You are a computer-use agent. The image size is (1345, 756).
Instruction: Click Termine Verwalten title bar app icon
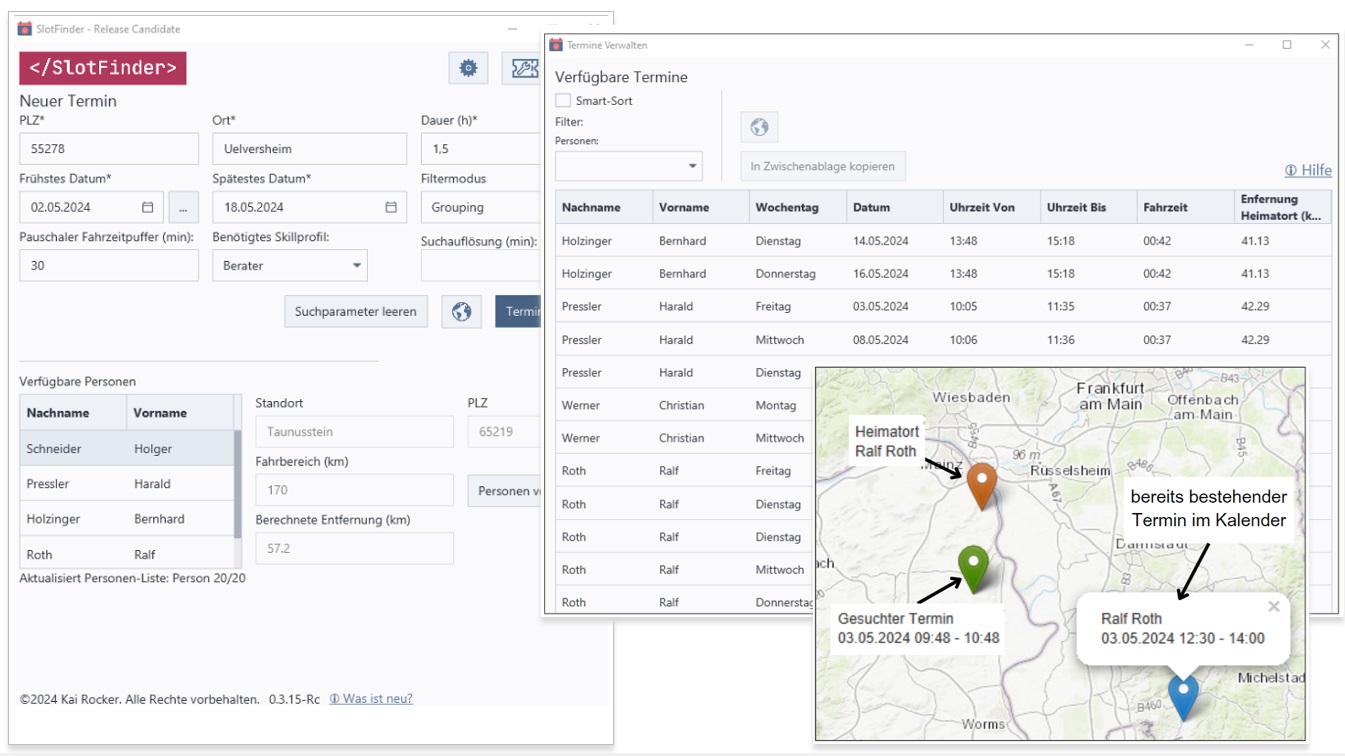coord(557,45)
